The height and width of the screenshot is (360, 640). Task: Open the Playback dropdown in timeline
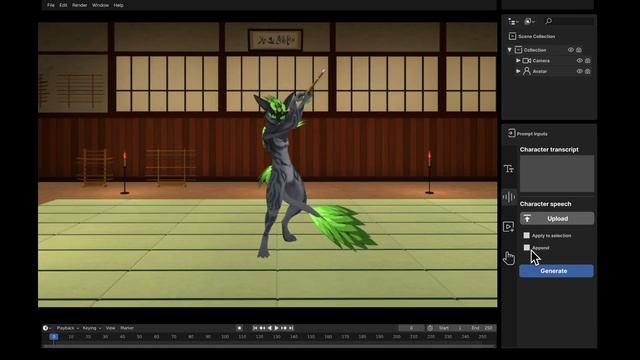click(x=67, y=328)
